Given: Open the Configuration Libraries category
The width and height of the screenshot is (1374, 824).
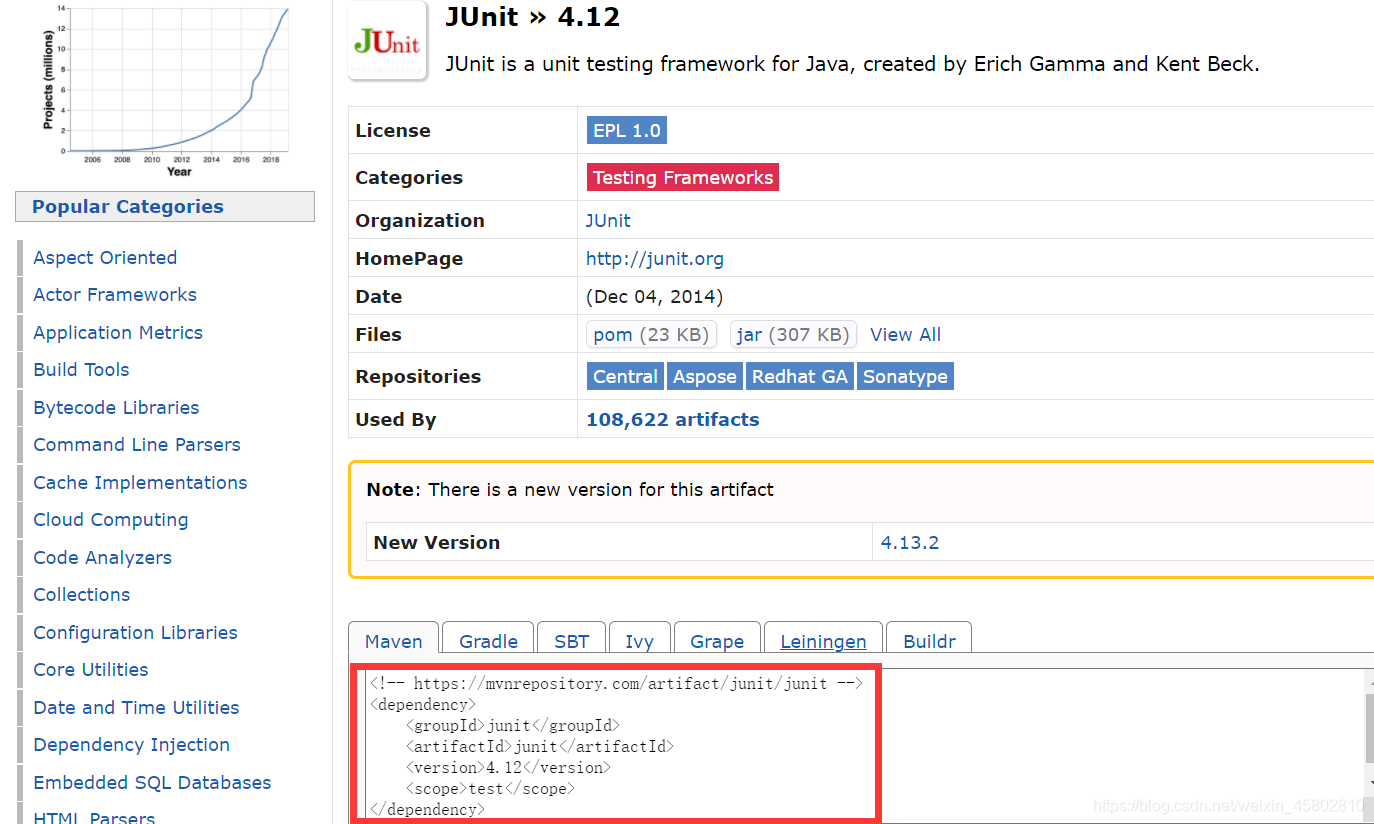Looking at the screenshot, I should click(x=135, y=633).
